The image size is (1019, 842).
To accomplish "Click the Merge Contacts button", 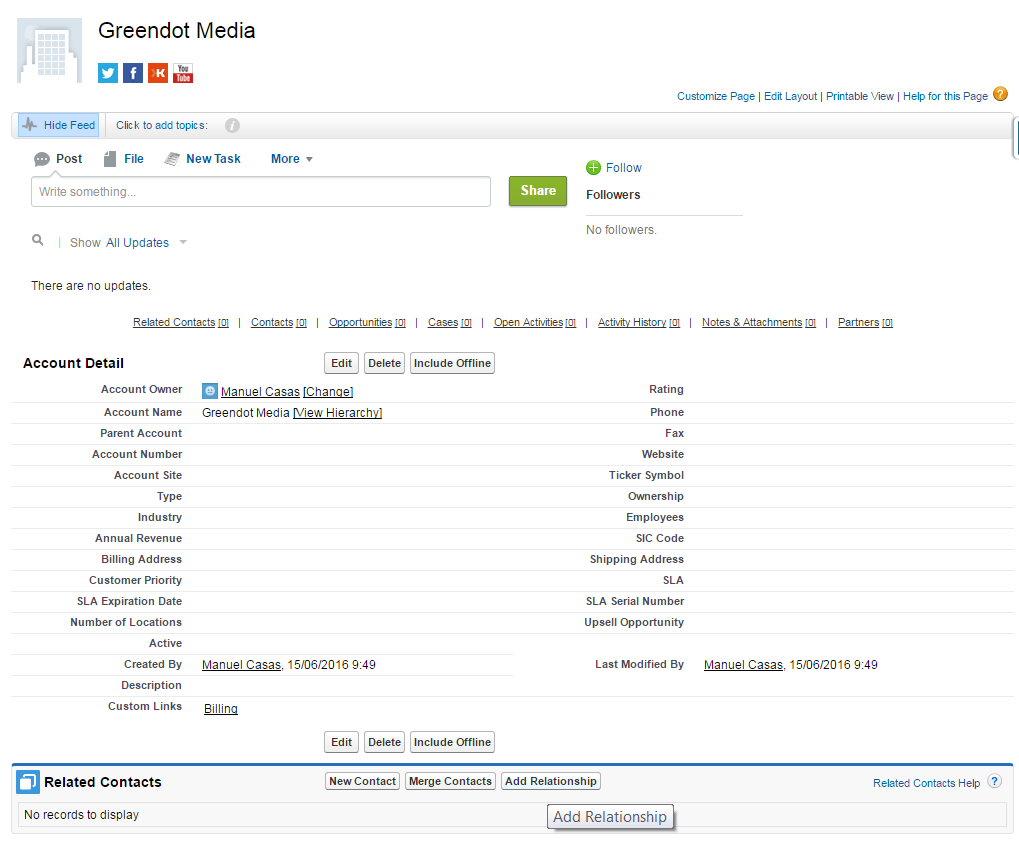I will pyautogui.click(x=450, y=781).
